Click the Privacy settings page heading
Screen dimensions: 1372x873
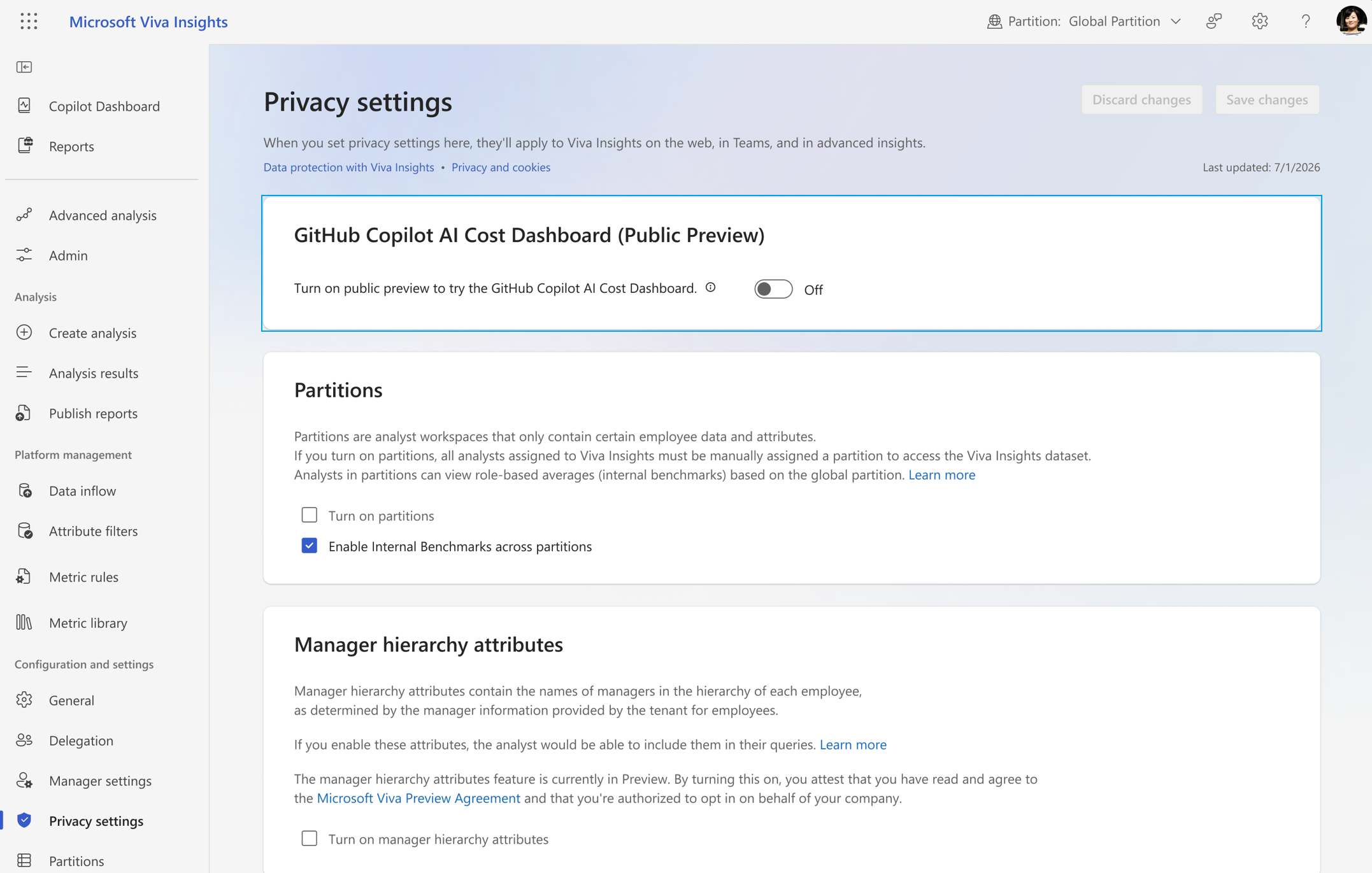coord(358,102)
